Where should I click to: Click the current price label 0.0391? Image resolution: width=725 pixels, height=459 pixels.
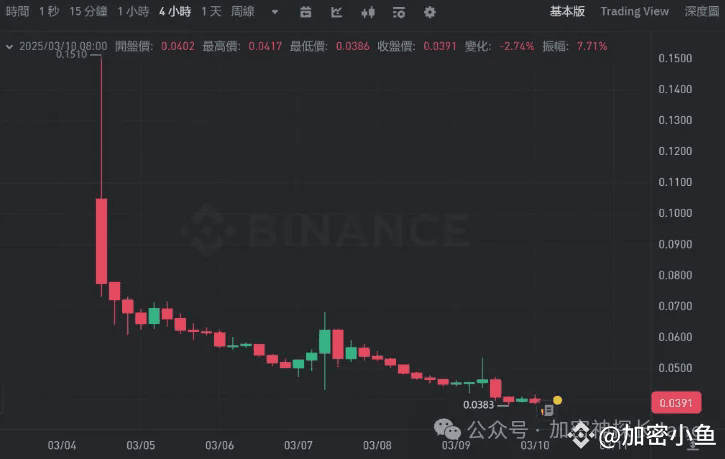(676, 403)
